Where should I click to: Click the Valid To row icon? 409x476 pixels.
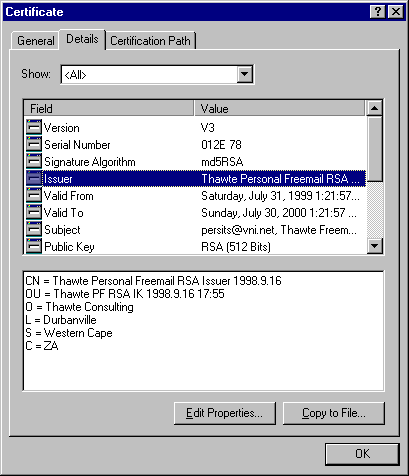34,212
